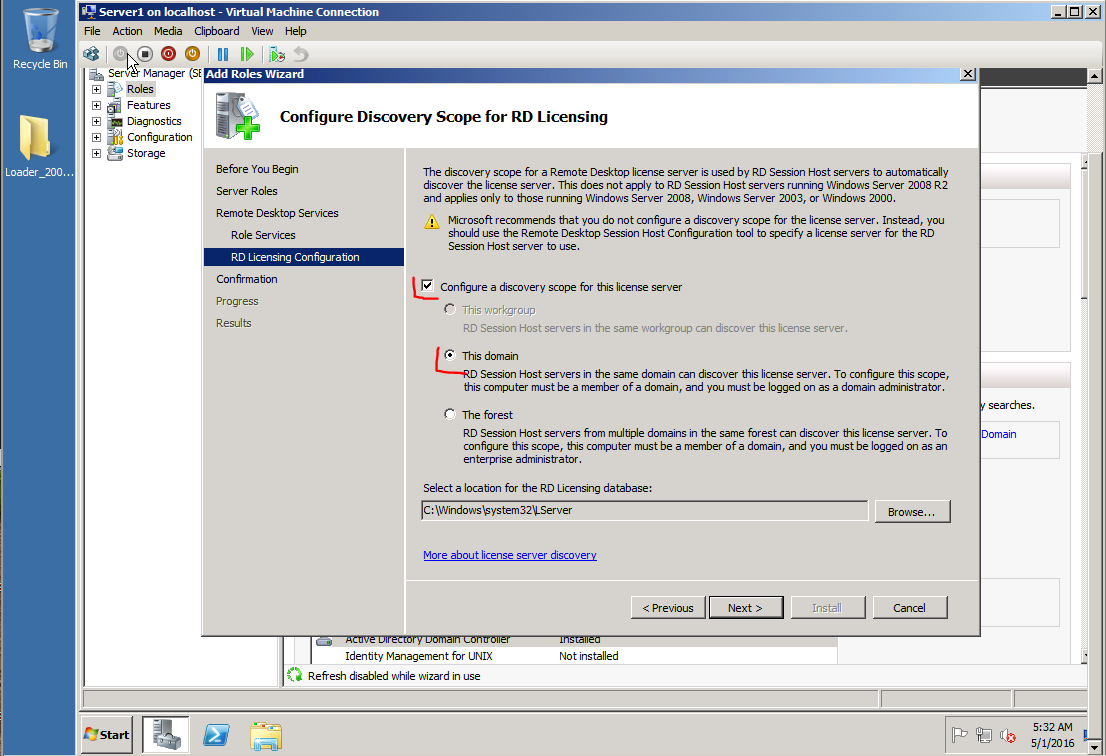
Task: Select the This workgroup radio button
Action: (450, 309)
